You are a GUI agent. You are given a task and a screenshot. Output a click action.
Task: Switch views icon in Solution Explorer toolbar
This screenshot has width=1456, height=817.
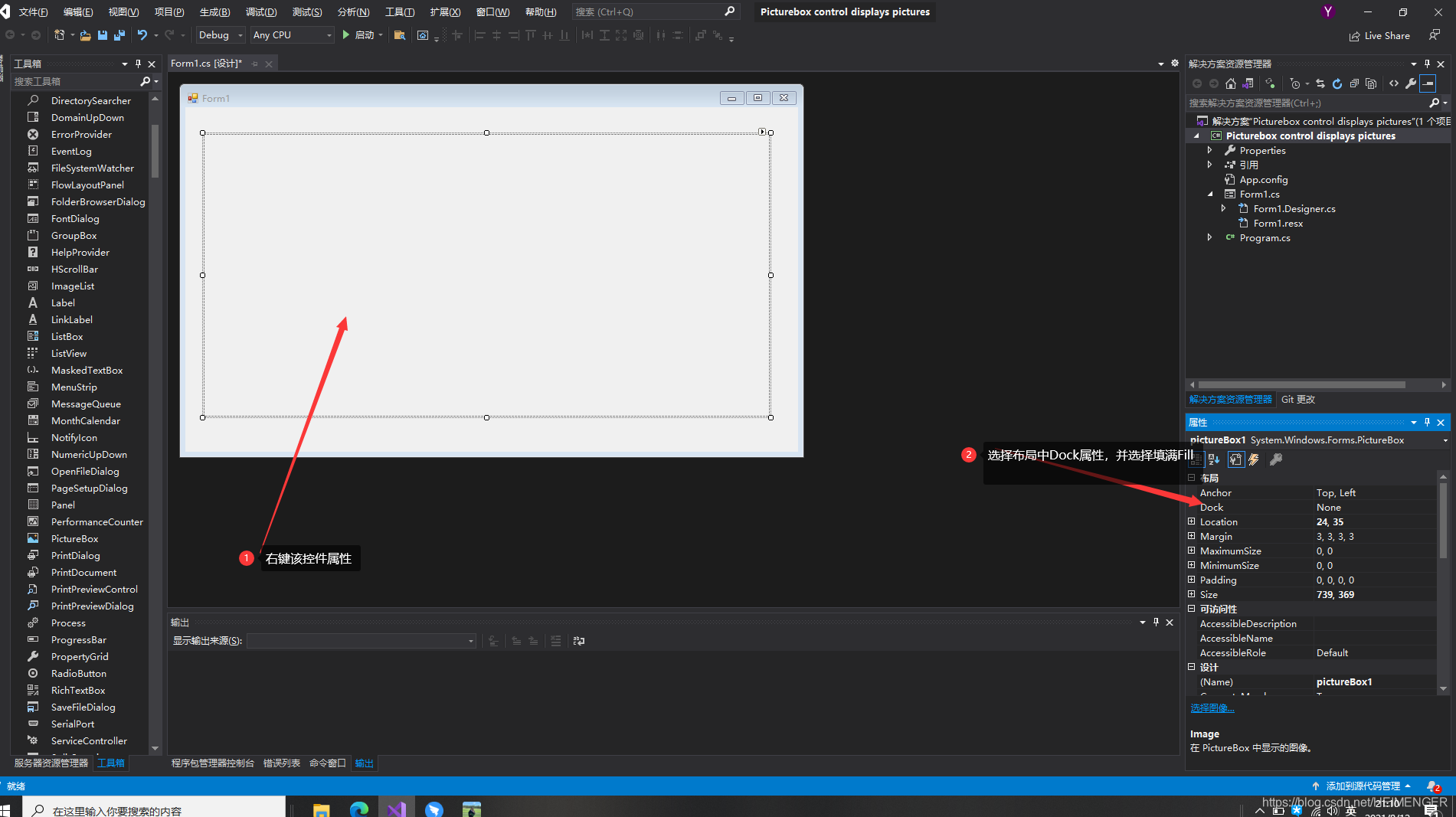click(1248, 83)
